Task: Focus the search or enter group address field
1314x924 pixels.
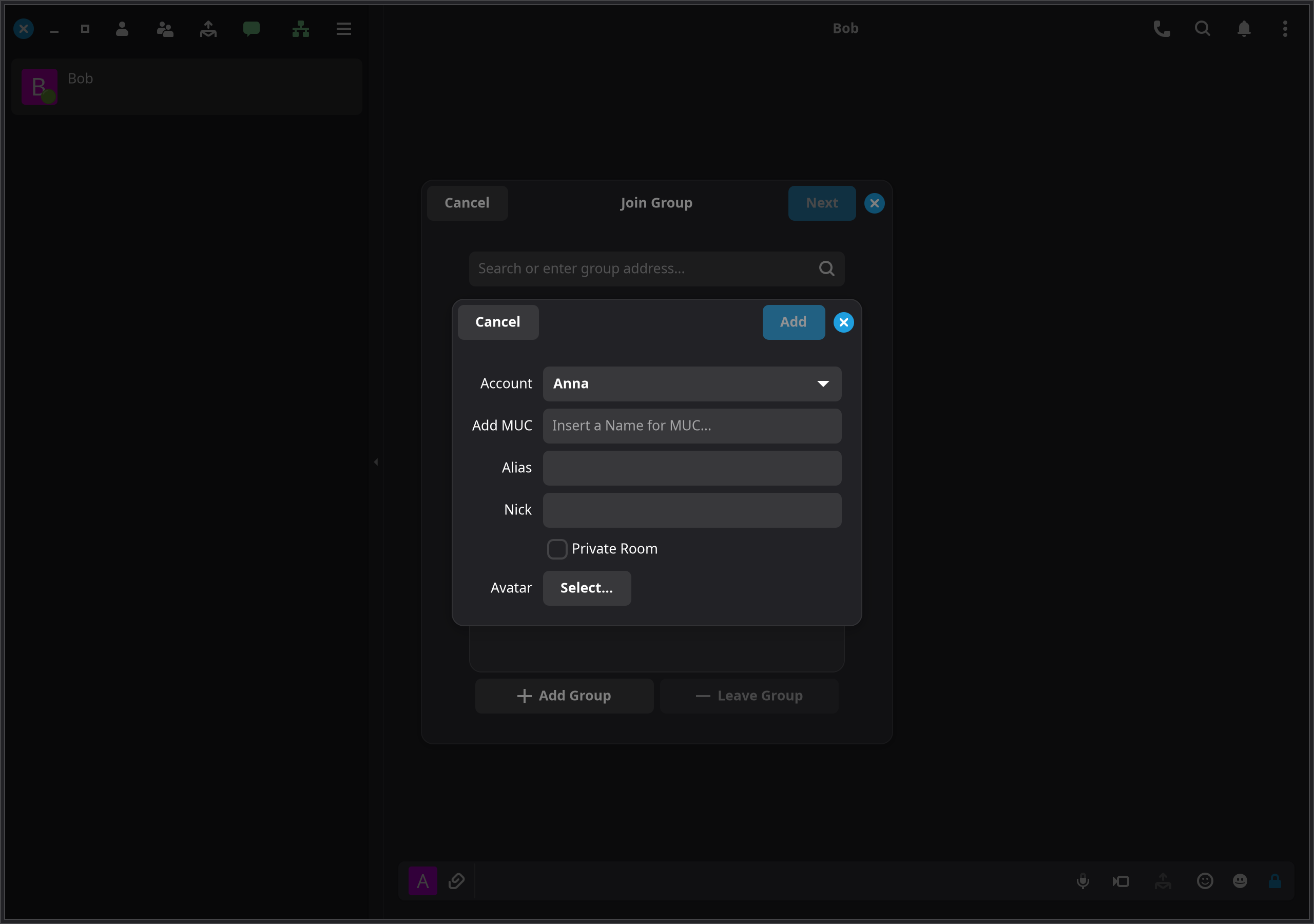Action: 656,268
